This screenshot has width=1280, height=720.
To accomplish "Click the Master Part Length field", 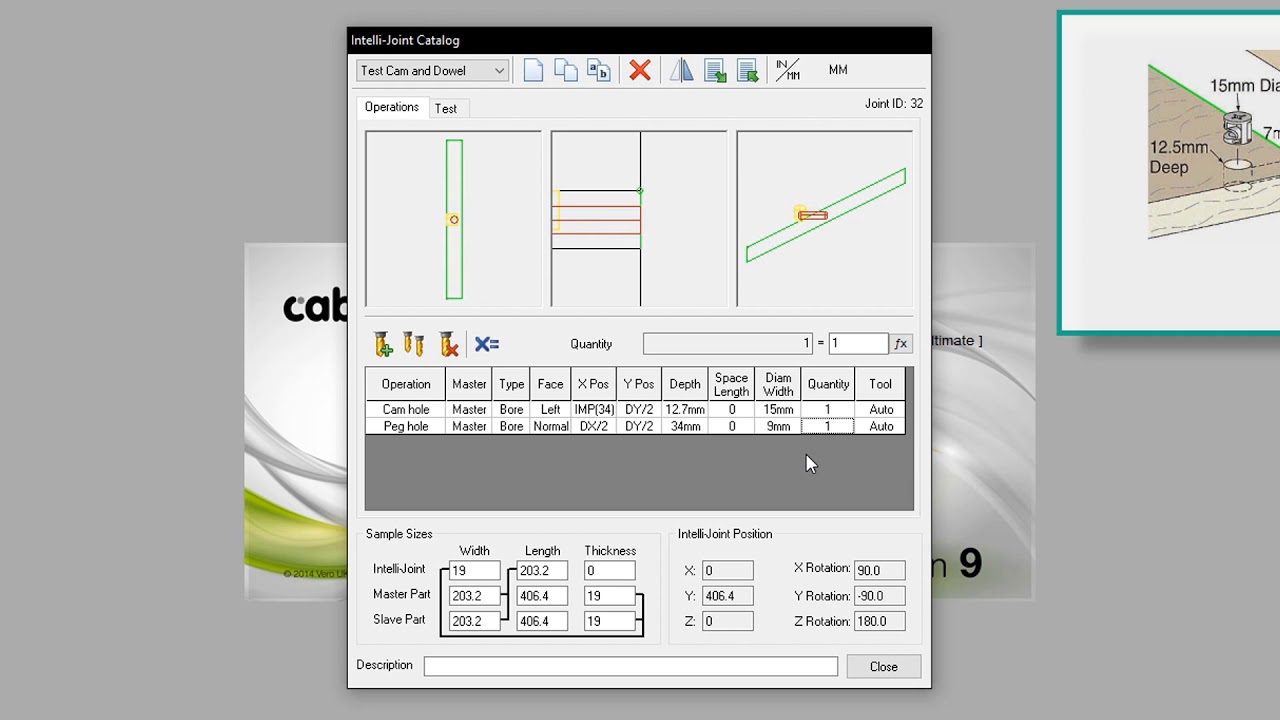I will pyautogui.click(x=542, y=595).
